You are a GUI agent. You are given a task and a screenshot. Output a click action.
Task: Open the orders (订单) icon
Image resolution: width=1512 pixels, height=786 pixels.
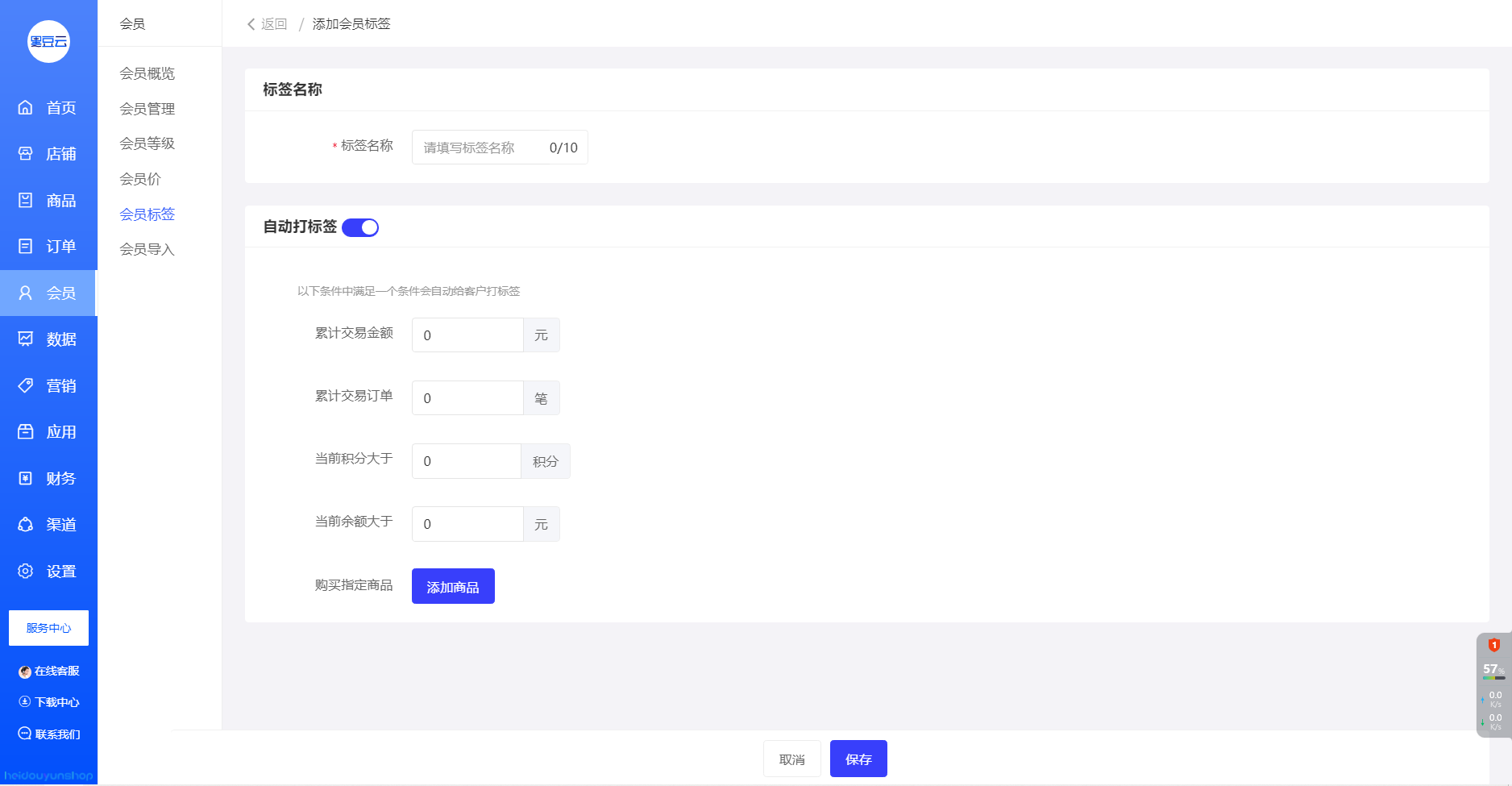(x=26, y=246)
